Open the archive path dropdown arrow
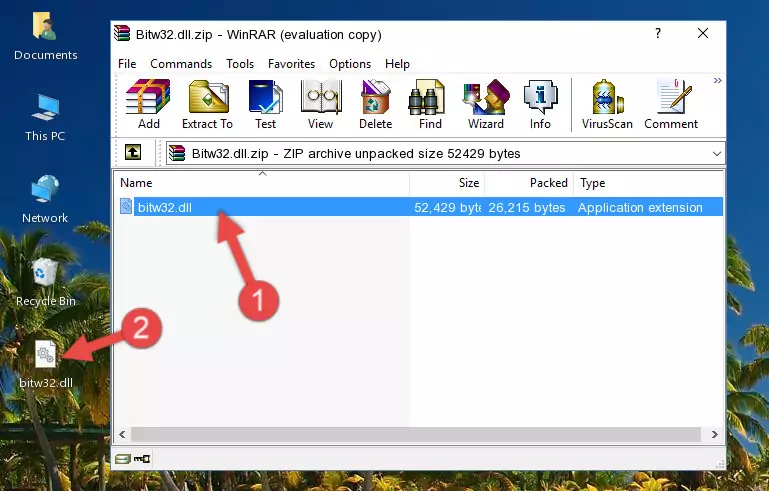 [717, 154]
